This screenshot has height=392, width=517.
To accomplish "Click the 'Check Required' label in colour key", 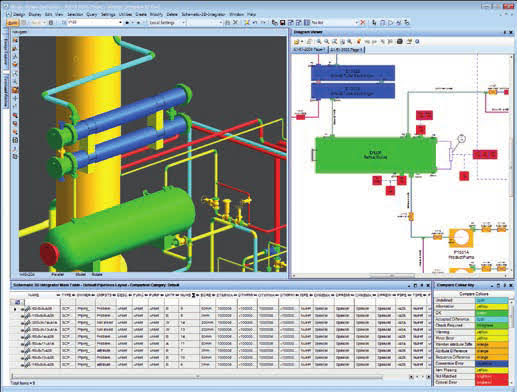I will coord(449,325).
